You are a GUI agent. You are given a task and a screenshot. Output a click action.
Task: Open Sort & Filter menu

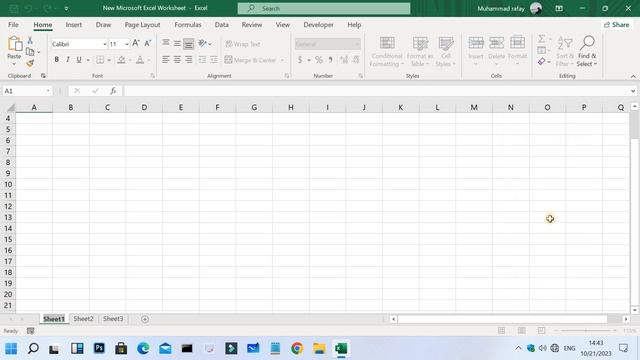pyautogui.click(x=564, y=51)
